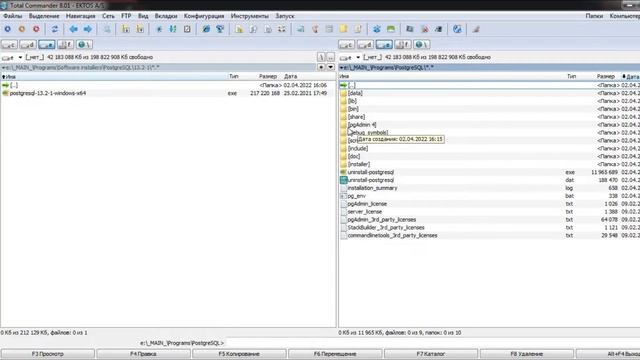Select the [pgAdmin 4] folder

coord(362,125)
